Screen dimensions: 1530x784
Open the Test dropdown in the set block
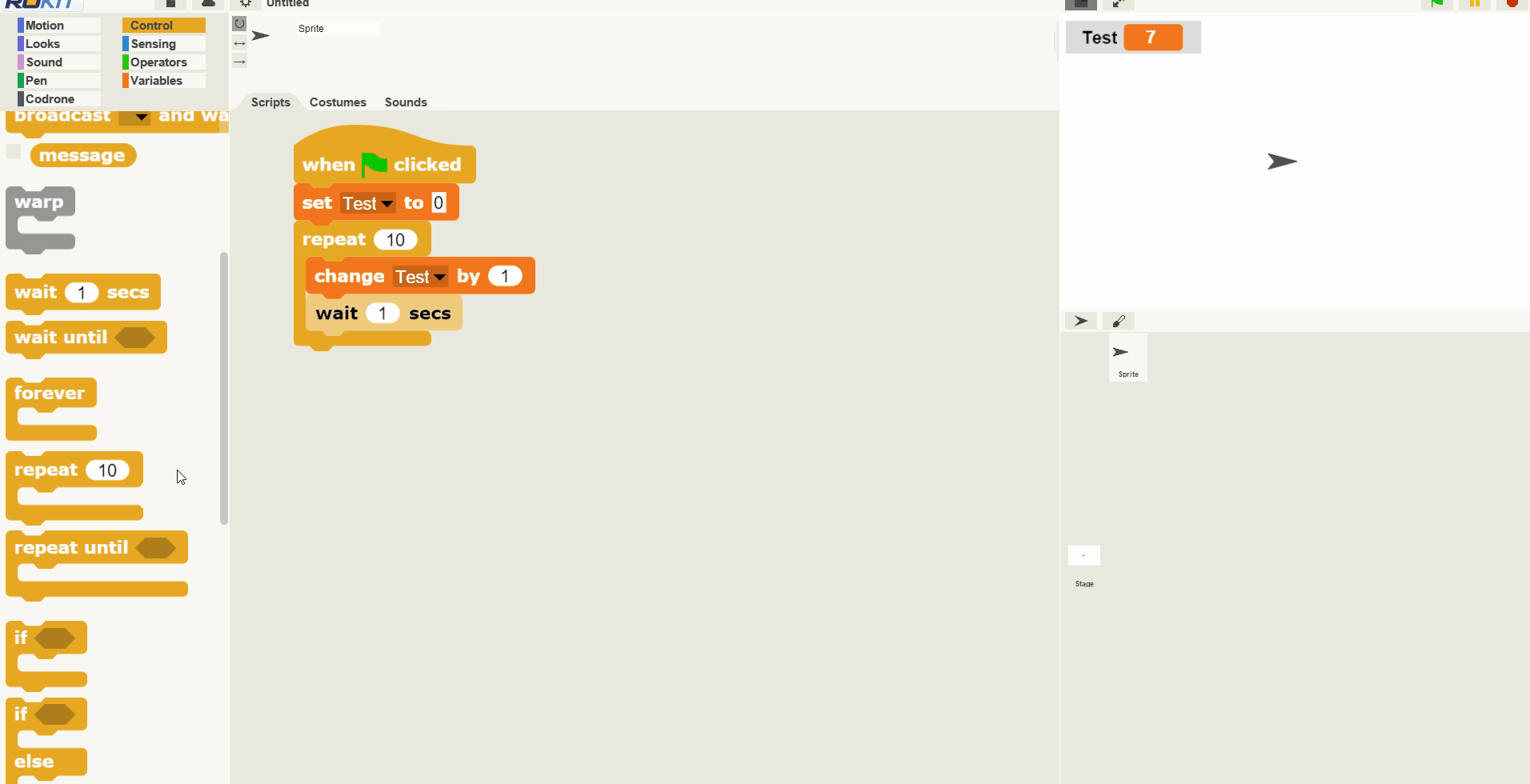[368, 203]
